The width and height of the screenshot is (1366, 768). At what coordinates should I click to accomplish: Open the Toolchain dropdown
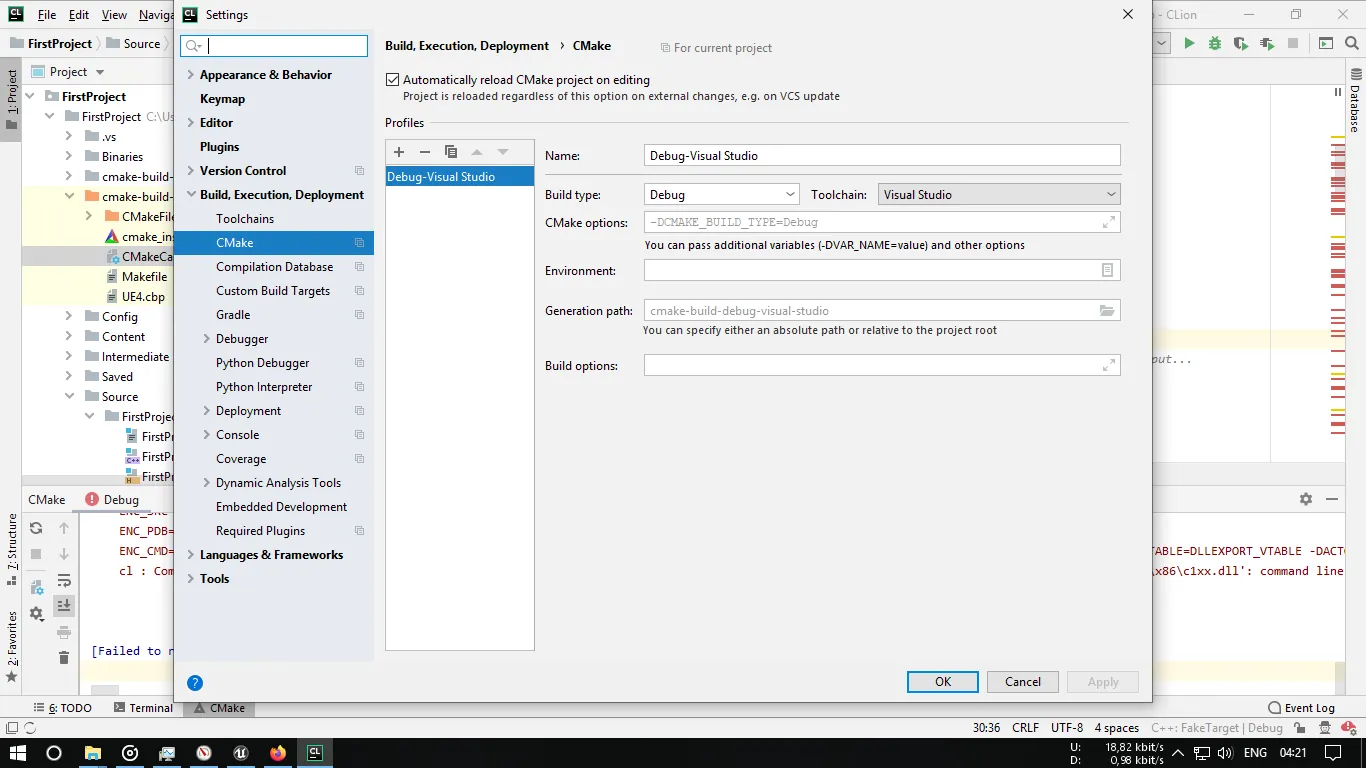[x=999, y=195]
